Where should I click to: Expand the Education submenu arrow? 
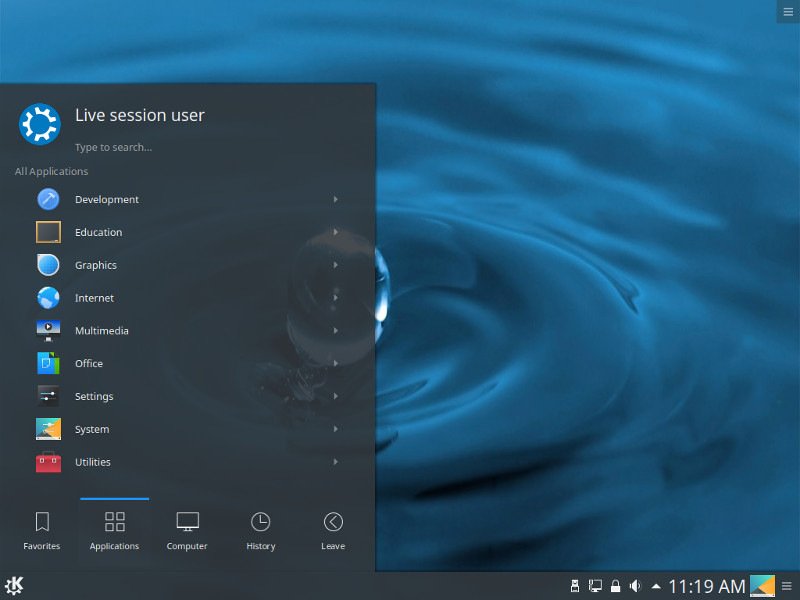[335, 232]
